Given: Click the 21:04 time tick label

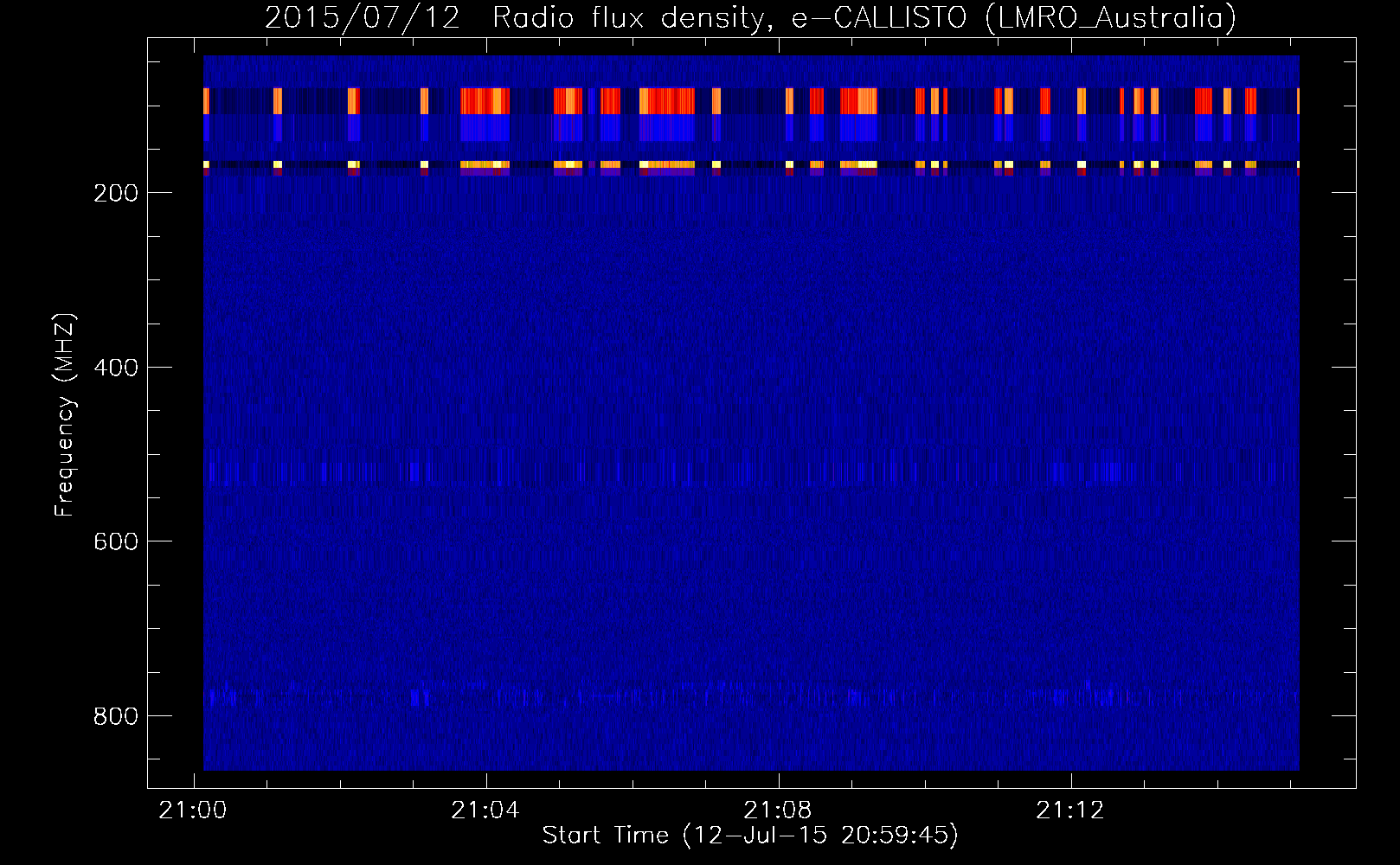Looking at the screenshot, I should (485, 811).
